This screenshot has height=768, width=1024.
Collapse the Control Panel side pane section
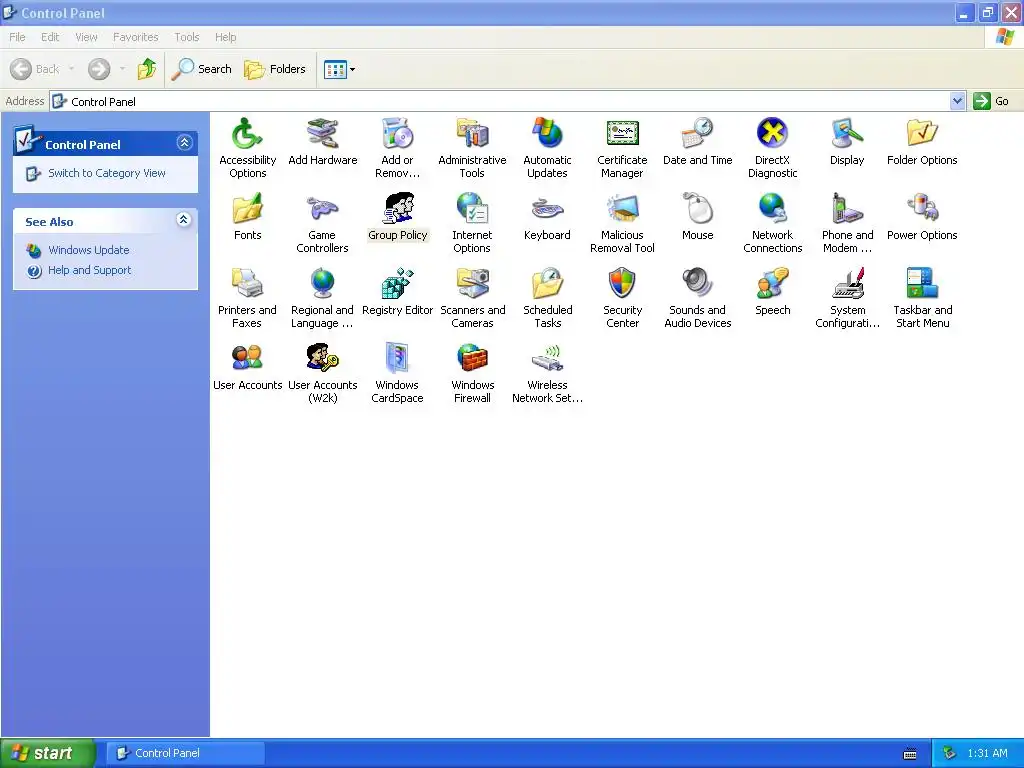pos(184,142)
